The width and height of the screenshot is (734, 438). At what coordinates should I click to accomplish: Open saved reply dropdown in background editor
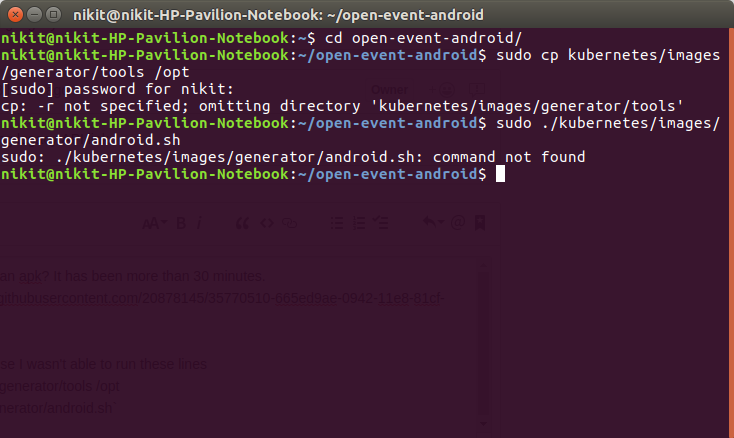433,222
